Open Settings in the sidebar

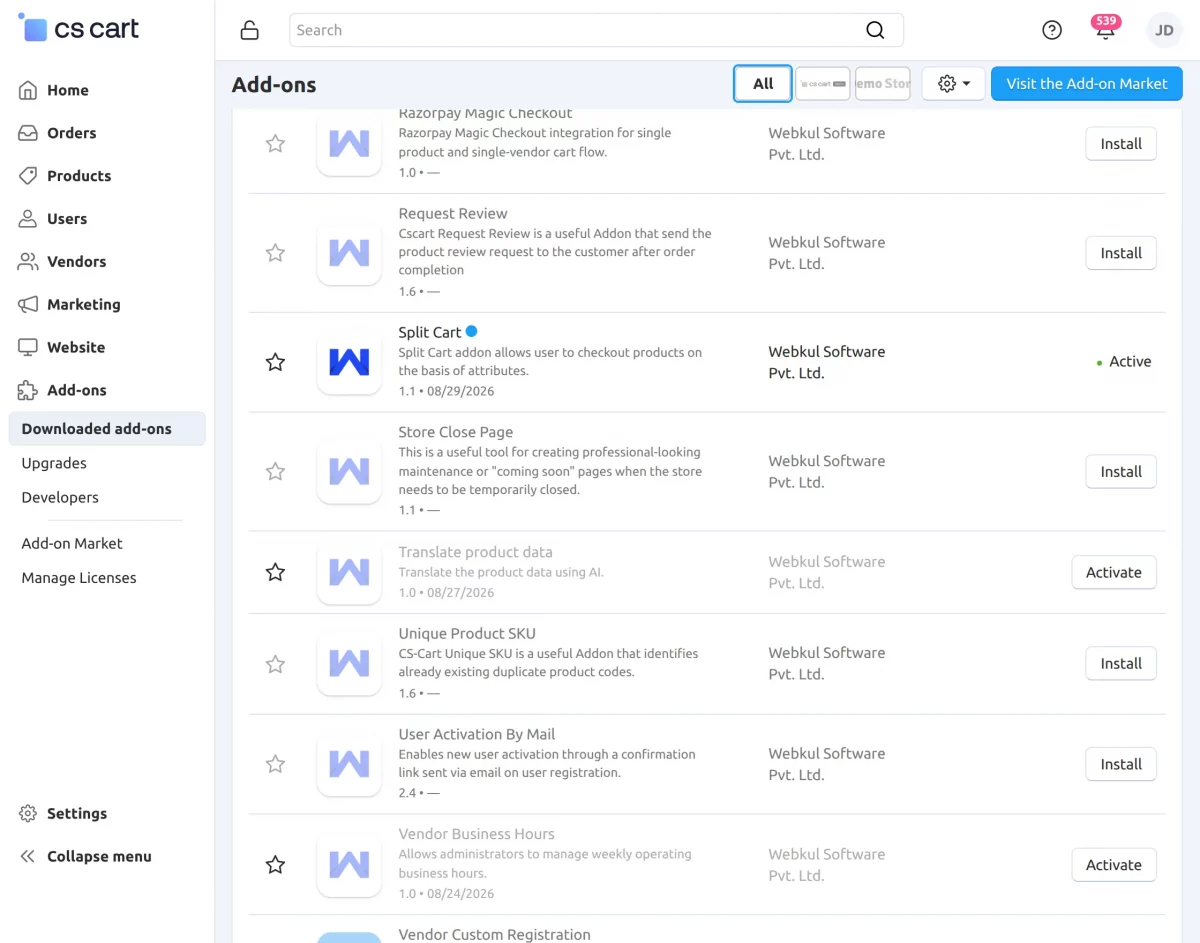pos(76,814)
